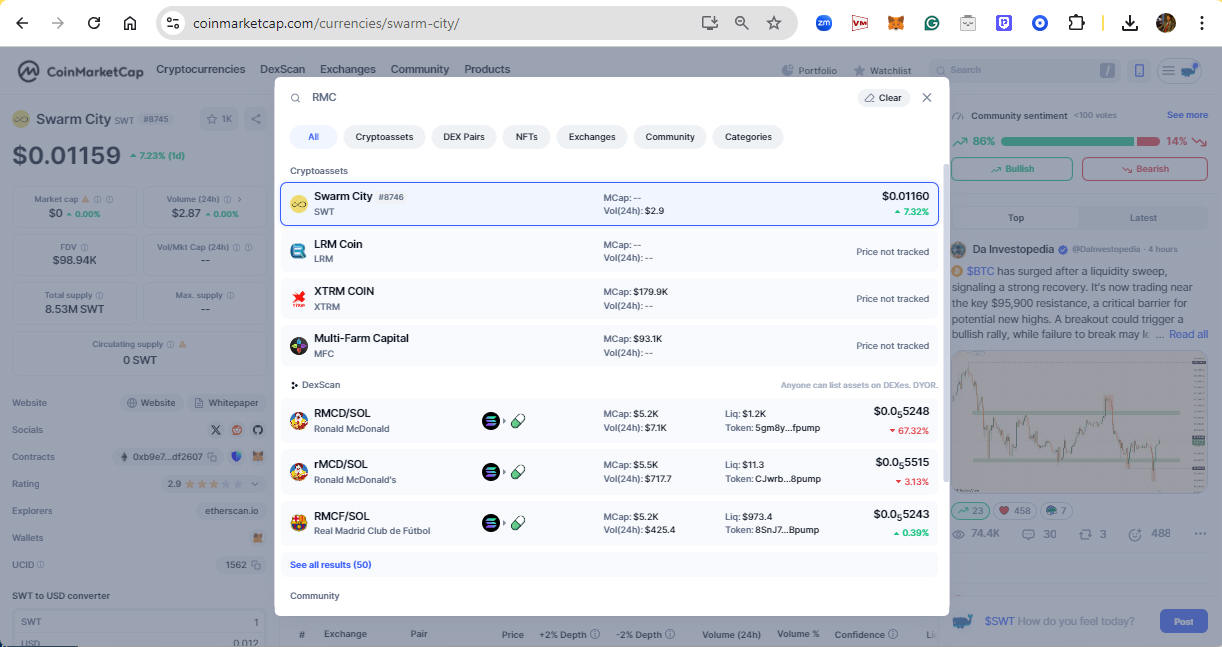This screenshot has width=1222, height=647.
Task: Click the share icon beside Swarm City
Action: point(255,119)
